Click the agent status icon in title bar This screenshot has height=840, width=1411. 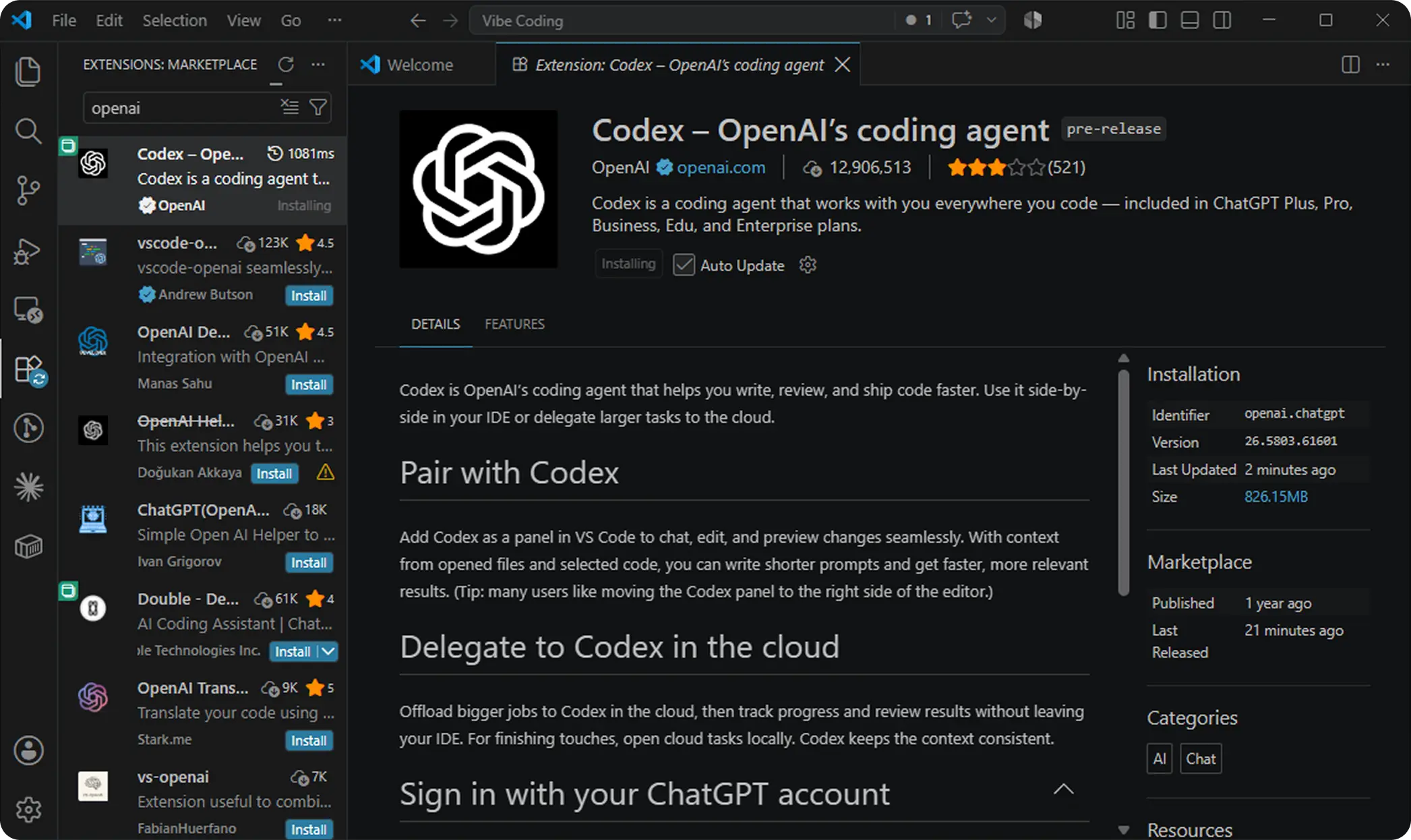click(1033, 20)
